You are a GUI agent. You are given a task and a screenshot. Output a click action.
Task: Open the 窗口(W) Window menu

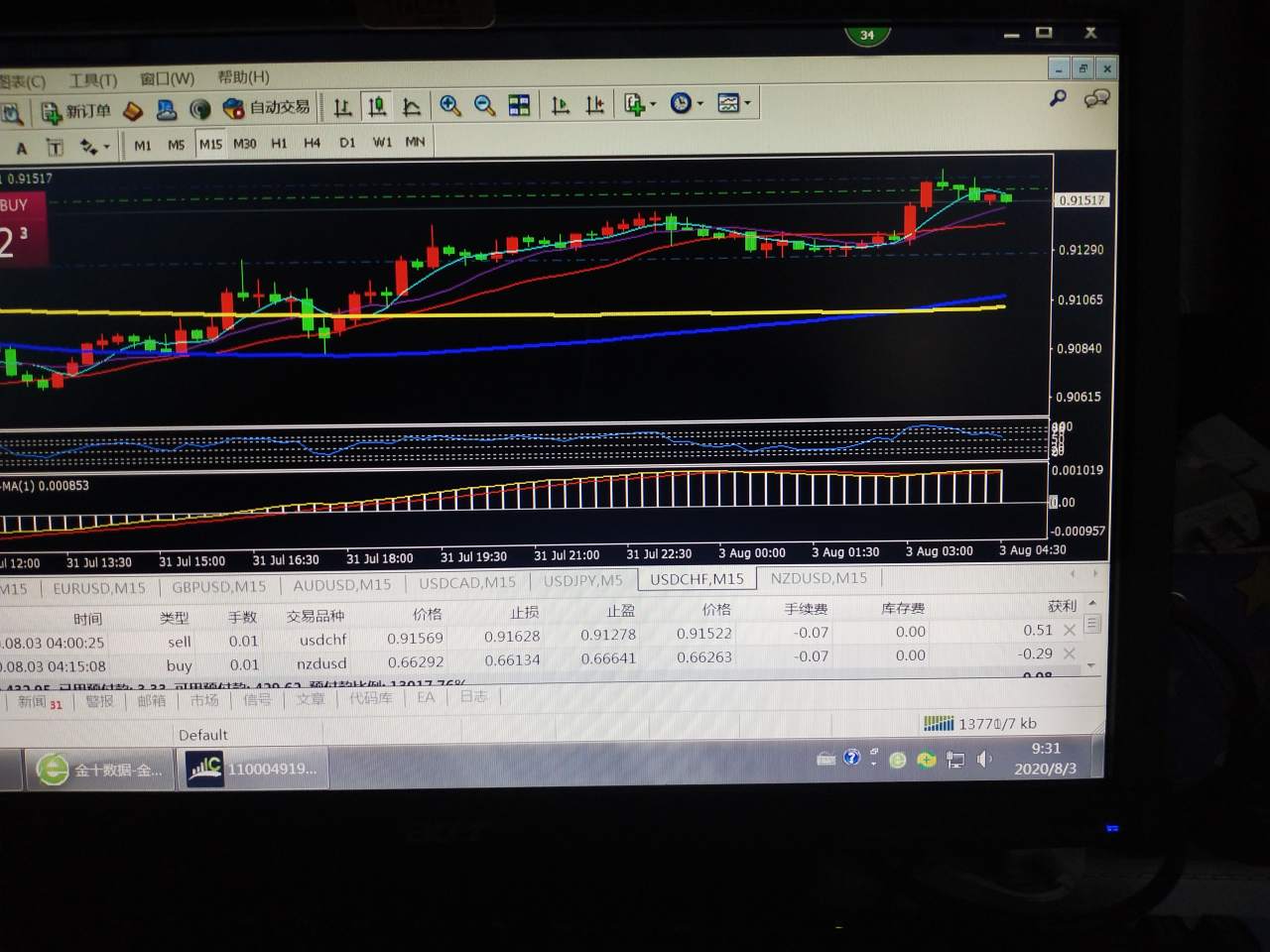pos(167,78)
